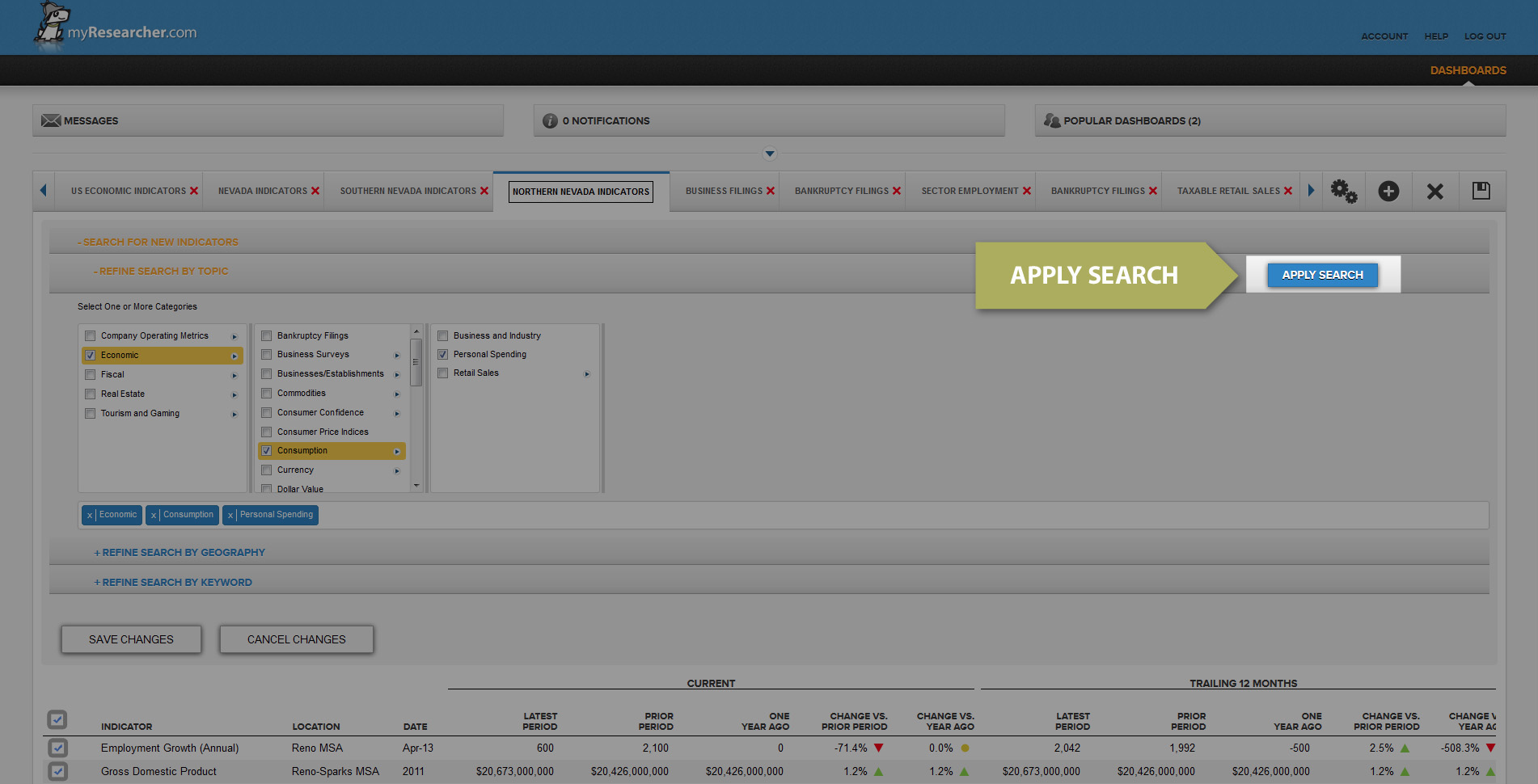This screenshot has height=784, width=1538.
Task: Close the Southern Nevada Indicators tab
Action: 484,192
